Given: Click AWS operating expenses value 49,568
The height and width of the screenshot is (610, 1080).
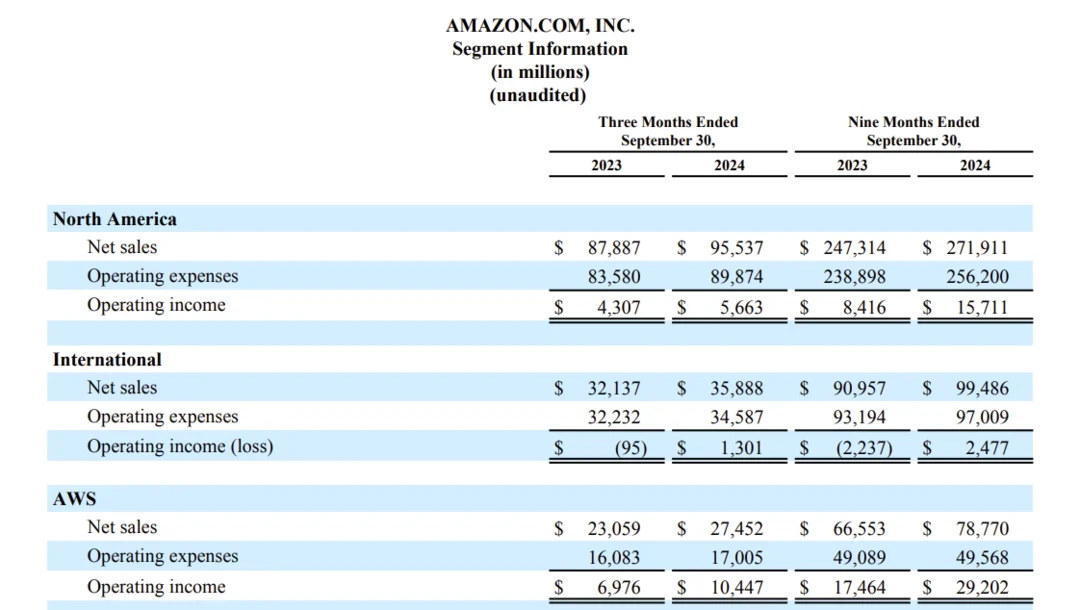Looking at the screenshot, I should click(x=982, y=558).
